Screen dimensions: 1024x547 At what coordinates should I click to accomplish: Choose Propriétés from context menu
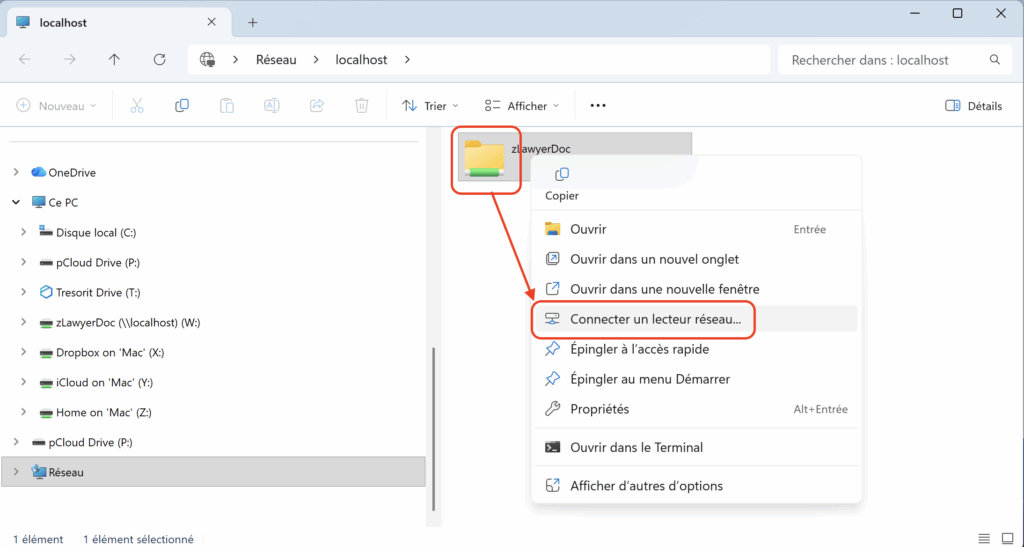point(599,409)
